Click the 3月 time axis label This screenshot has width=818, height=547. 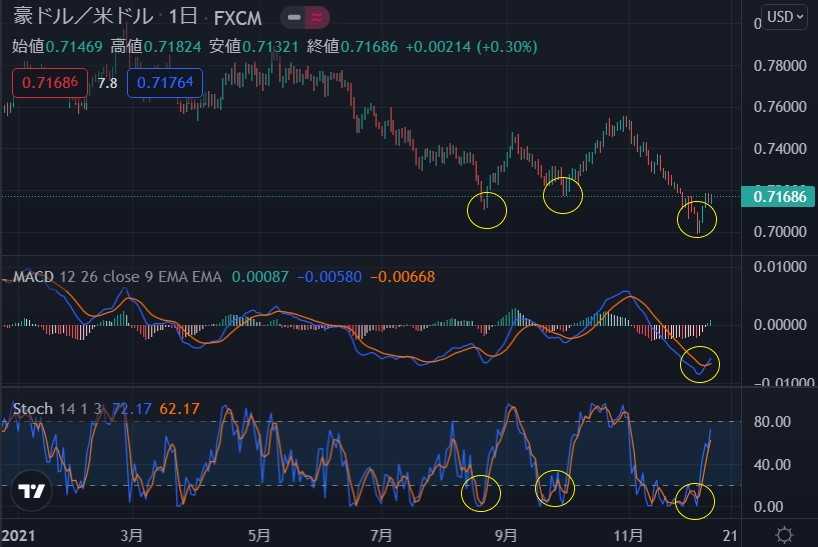131,536
